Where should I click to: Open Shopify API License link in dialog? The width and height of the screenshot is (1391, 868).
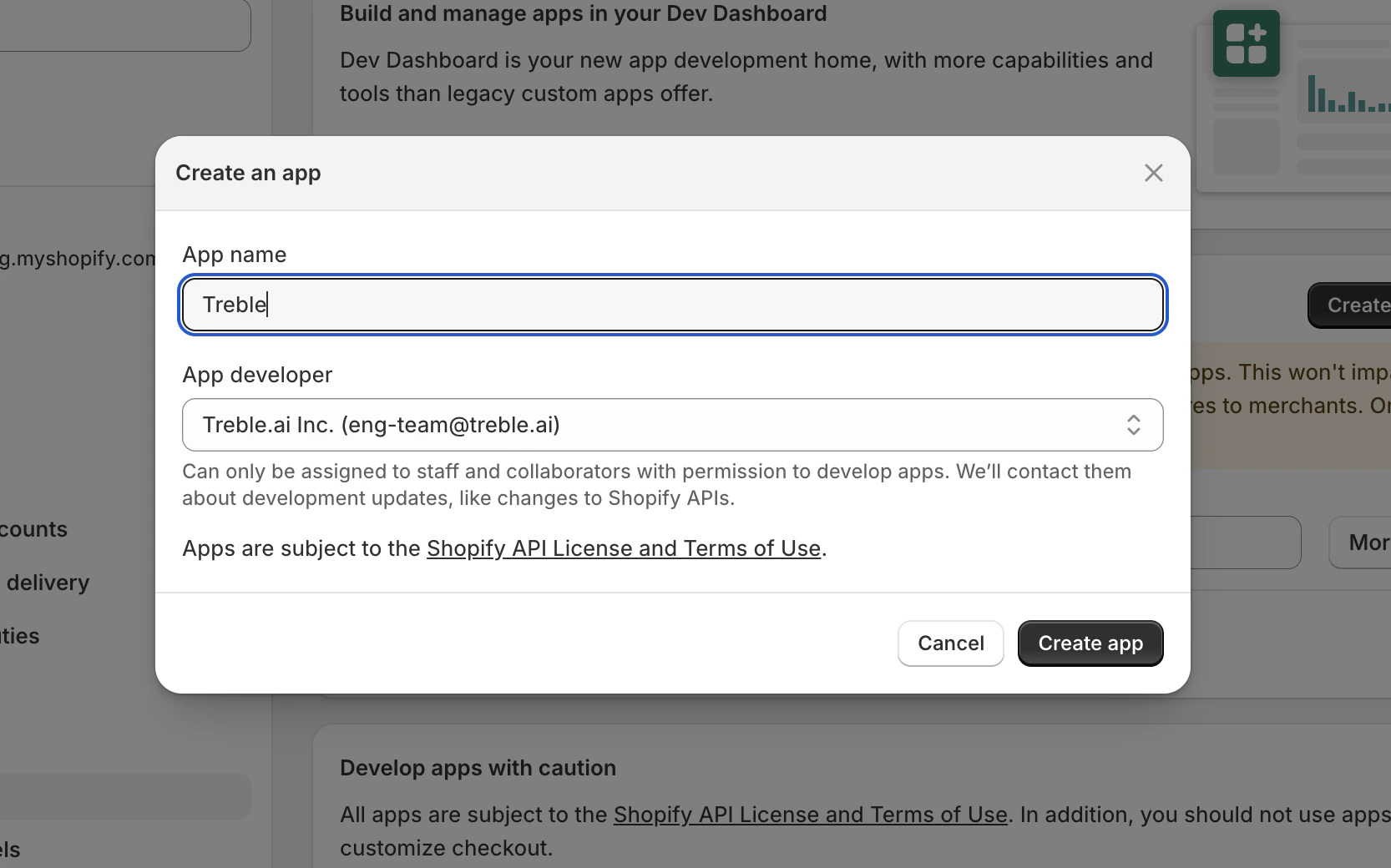click(624, 548)
